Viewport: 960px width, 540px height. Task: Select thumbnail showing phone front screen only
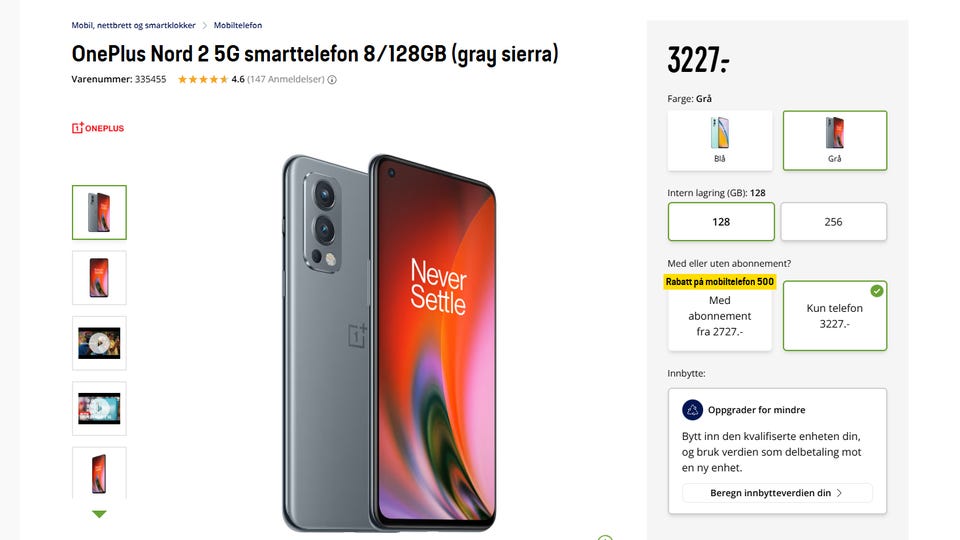point(99,278)
